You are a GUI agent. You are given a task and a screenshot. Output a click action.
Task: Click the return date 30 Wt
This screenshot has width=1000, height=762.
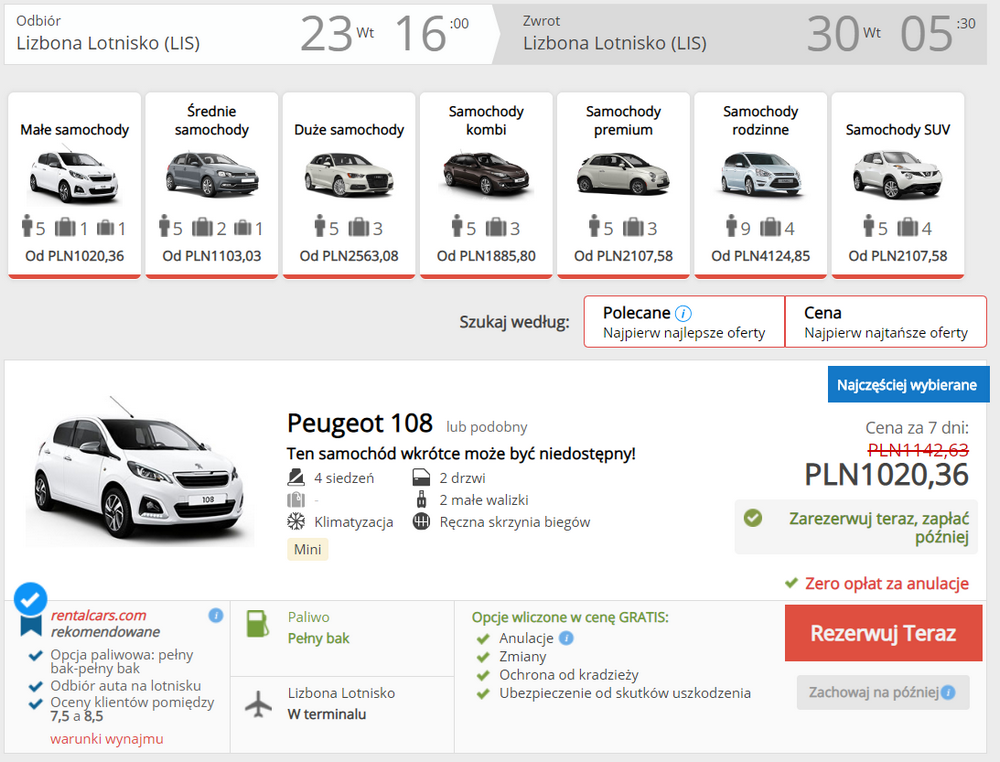[x=843, y=33]
